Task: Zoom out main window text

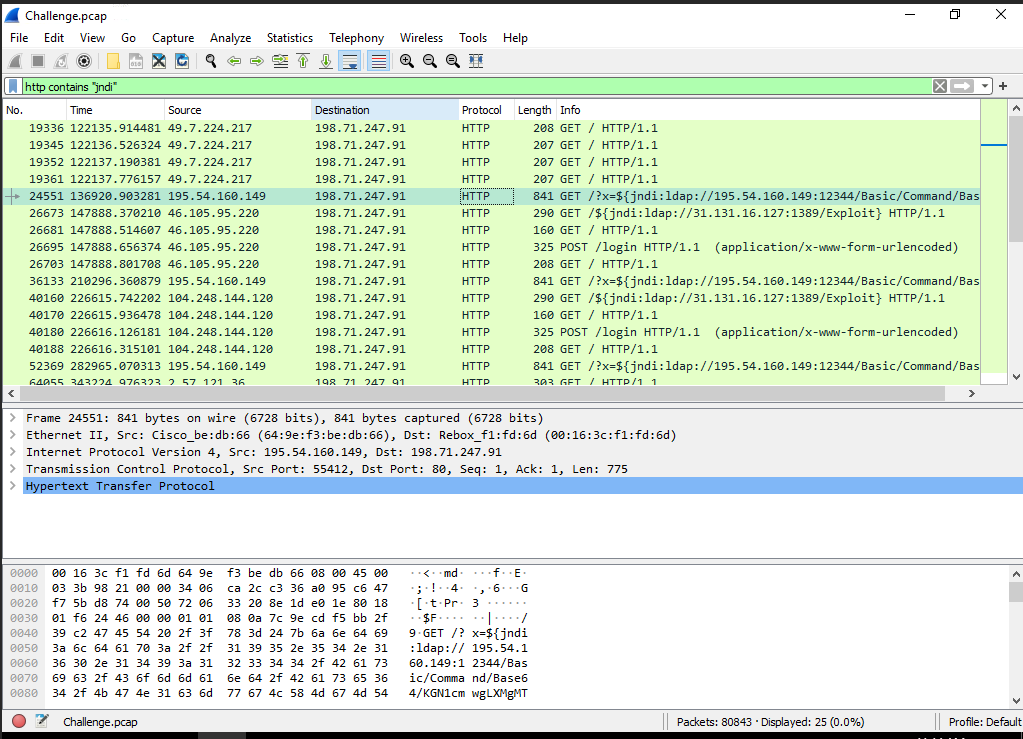Action: point(429,61)
